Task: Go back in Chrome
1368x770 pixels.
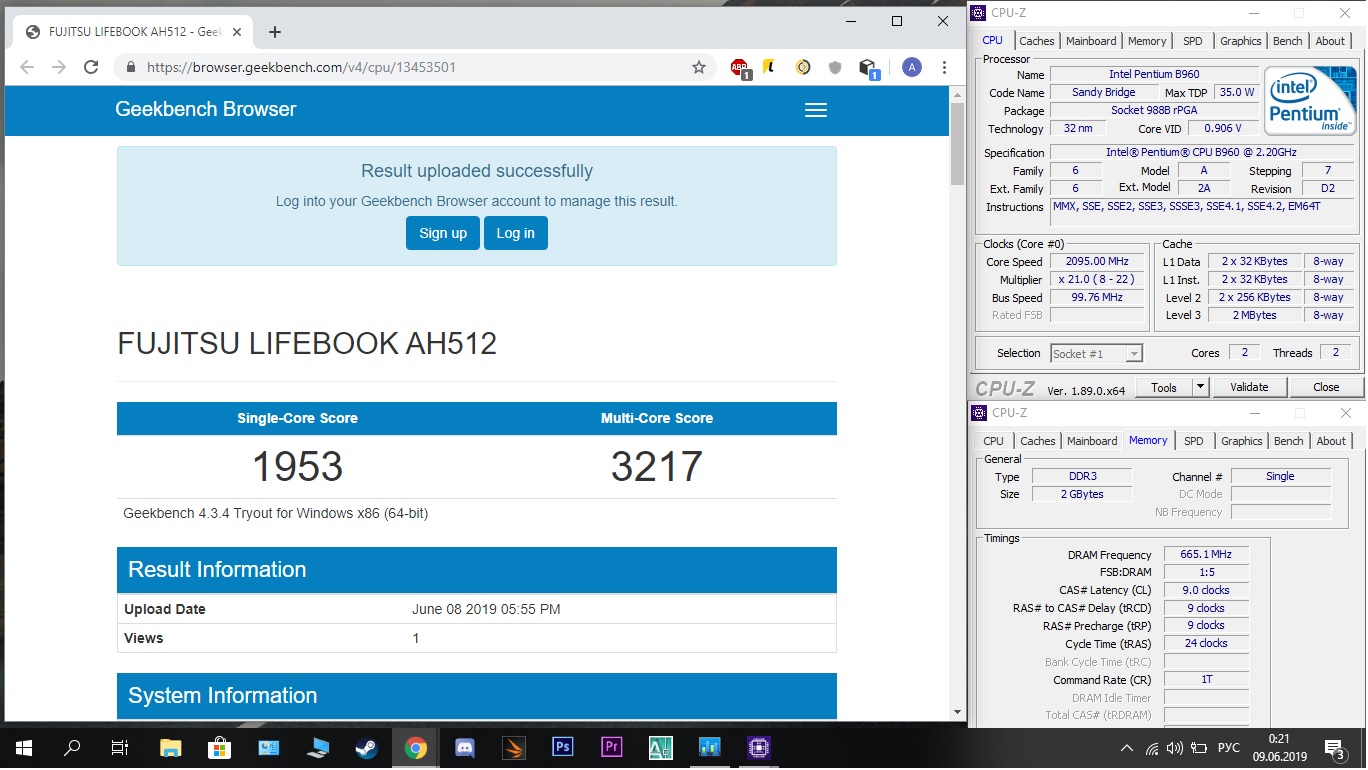Action: tap(27, 67)
